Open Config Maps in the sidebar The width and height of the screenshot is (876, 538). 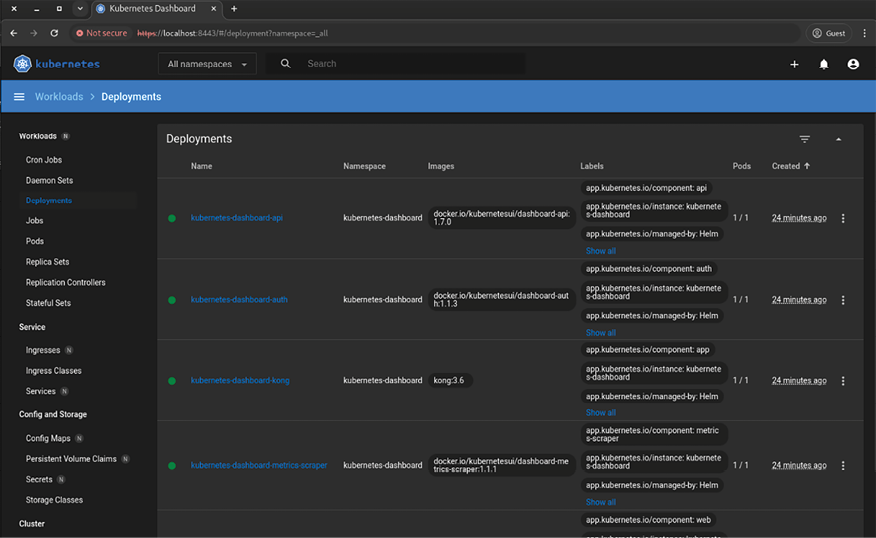point(47,438)
